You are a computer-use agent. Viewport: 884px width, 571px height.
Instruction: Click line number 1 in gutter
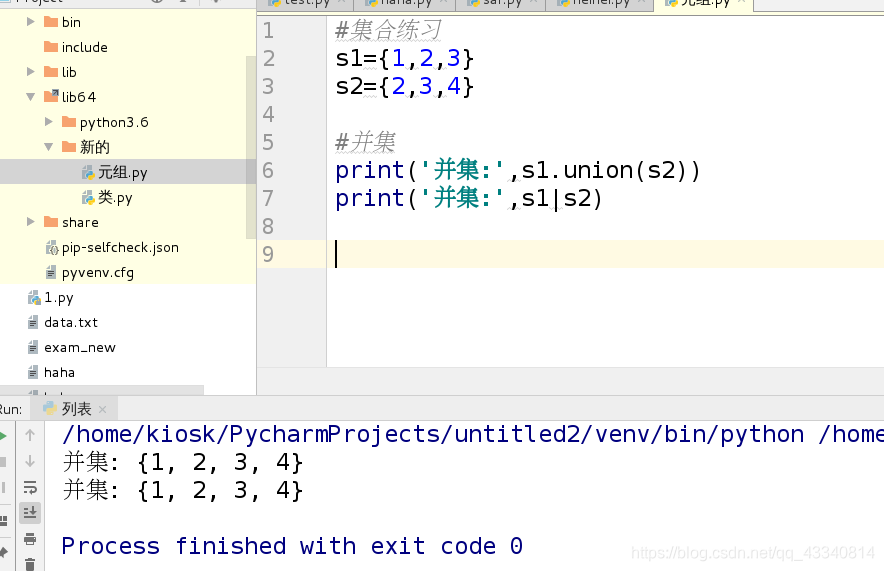click(268, 30)
